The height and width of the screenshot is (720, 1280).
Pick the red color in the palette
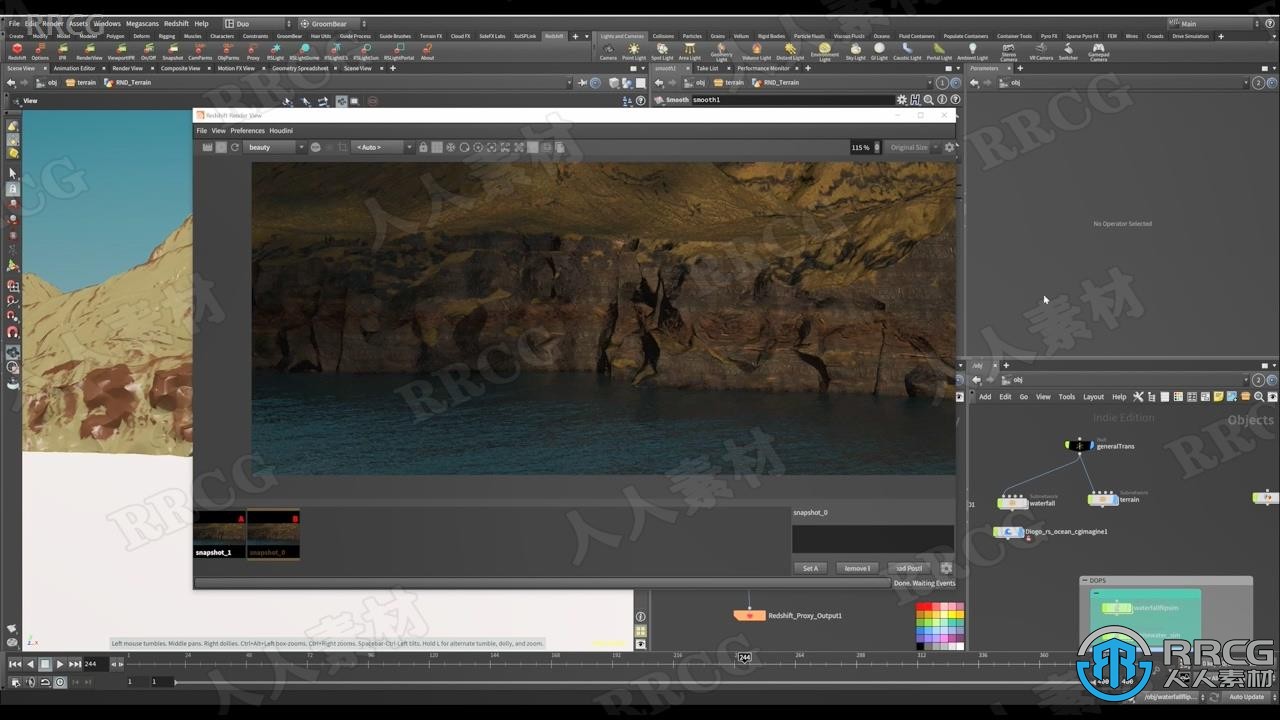pyautogui.click(x=922, y=607)
